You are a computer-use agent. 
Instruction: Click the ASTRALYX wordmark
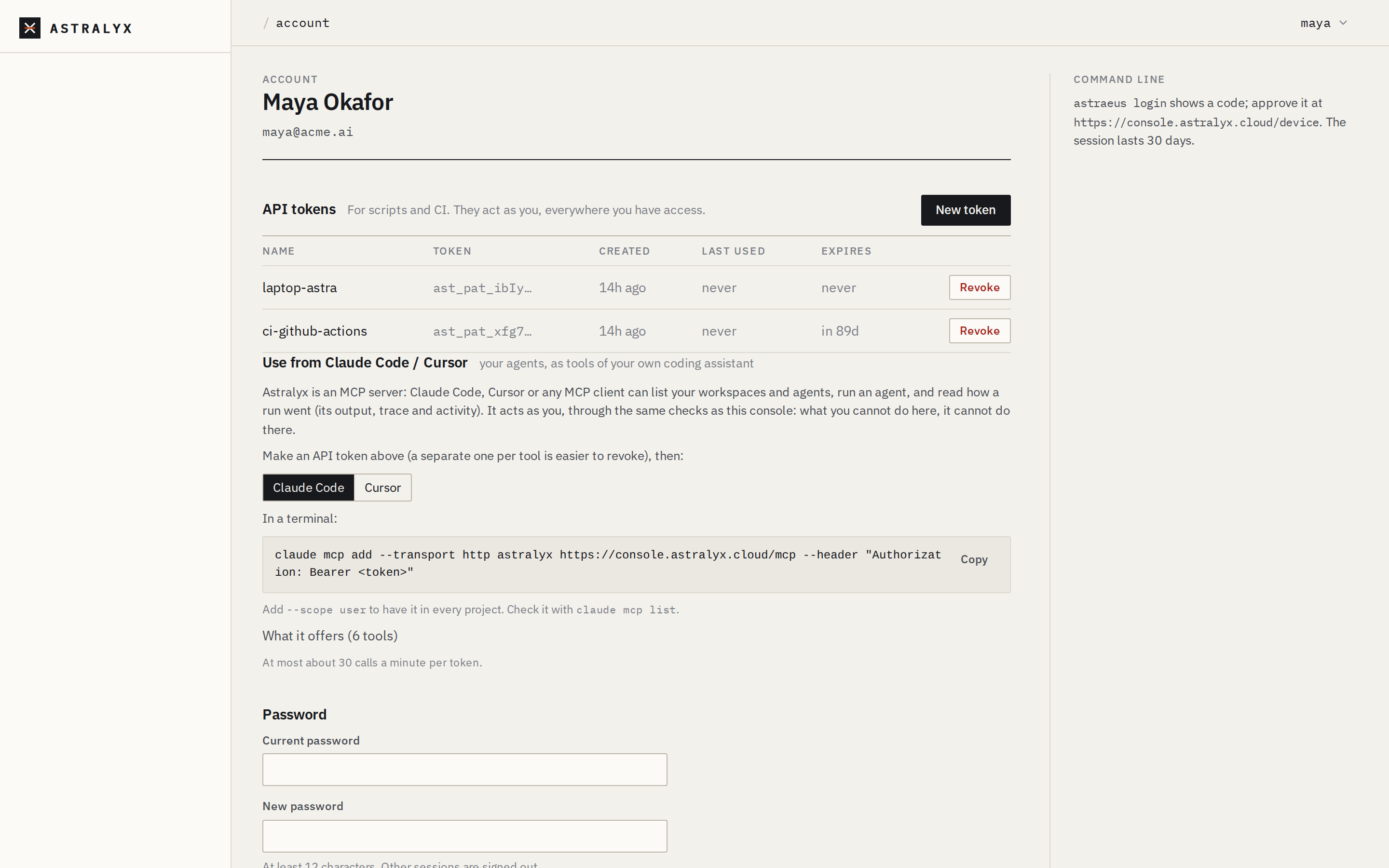91,28
